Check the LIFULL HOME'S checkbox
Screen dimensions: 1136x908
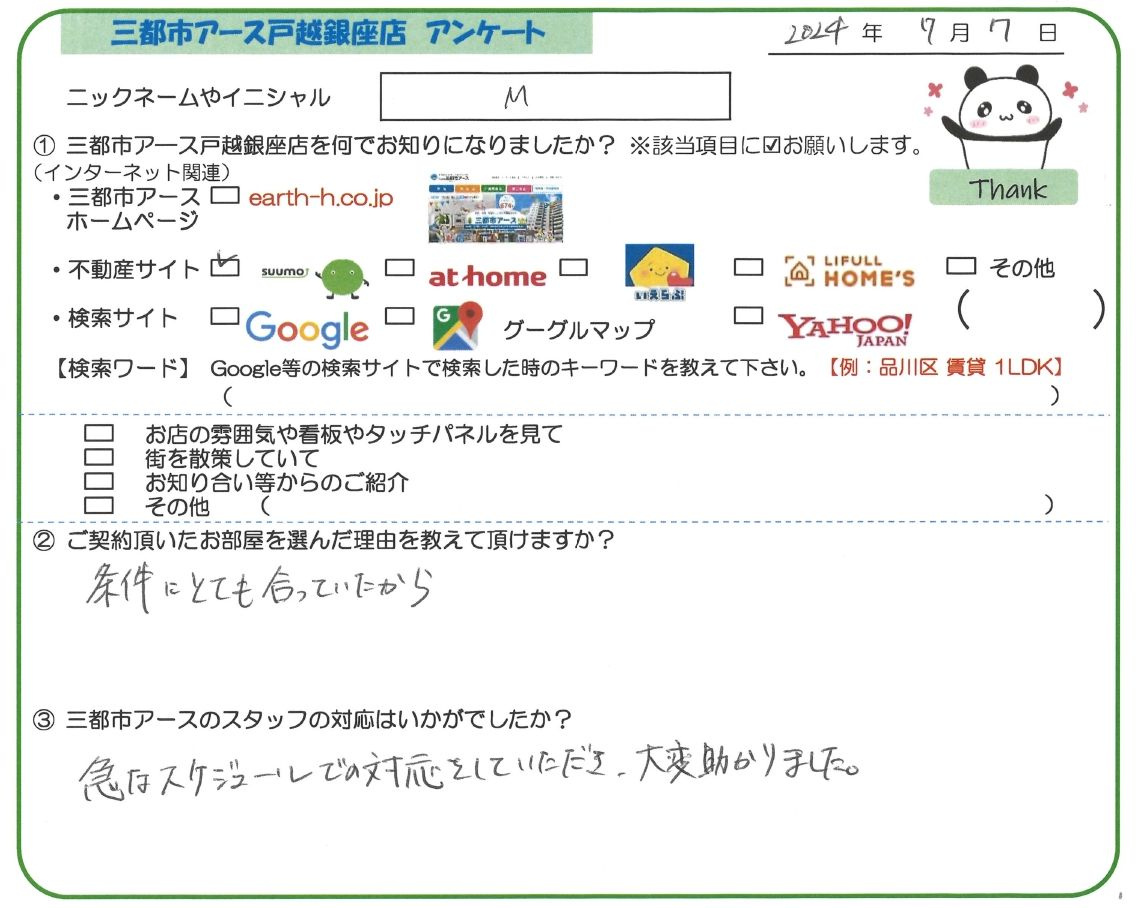(748, 267)
